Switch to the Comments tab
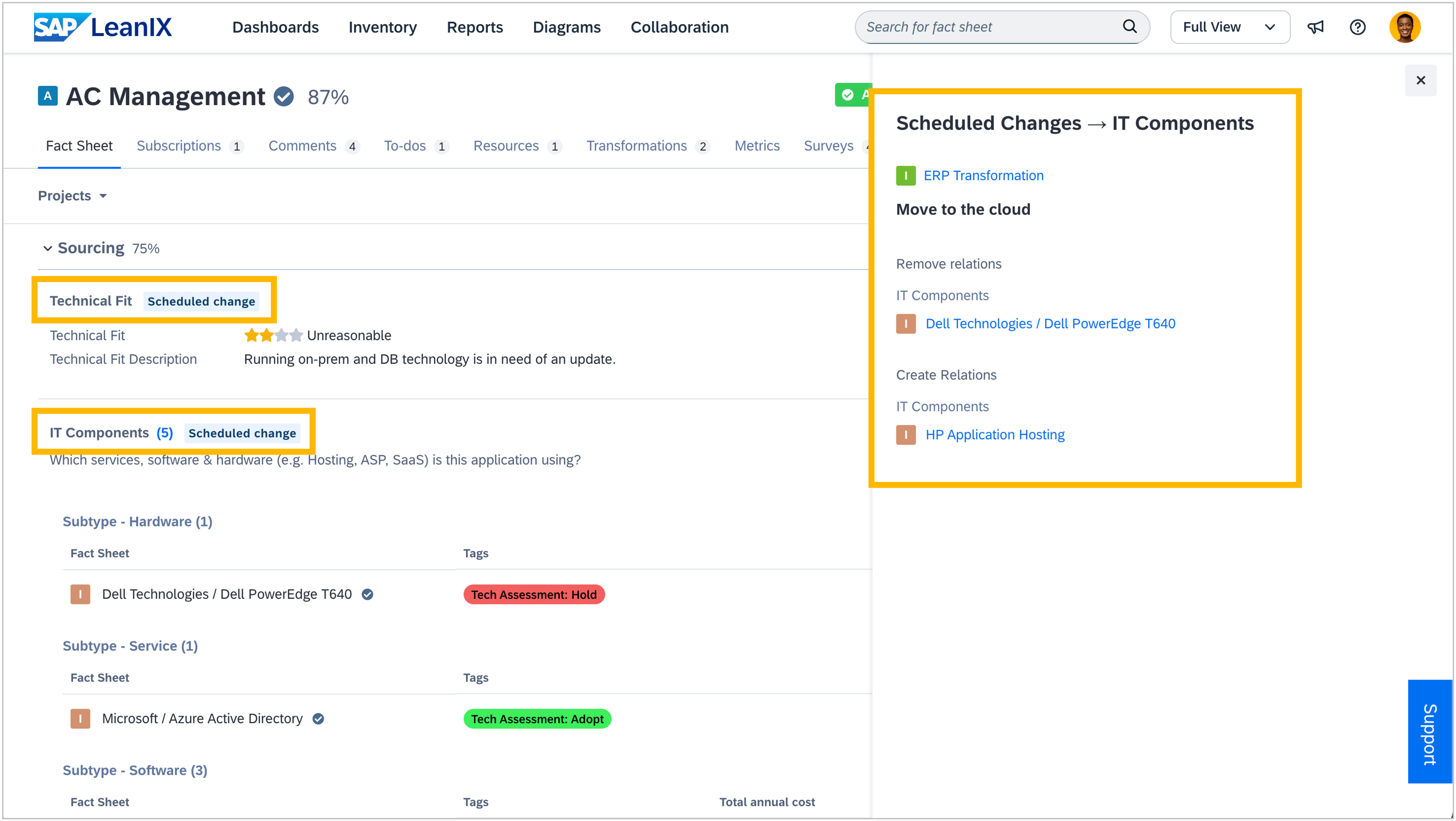This screenshot has height=821, width=1456. click(x=314, y=146)
